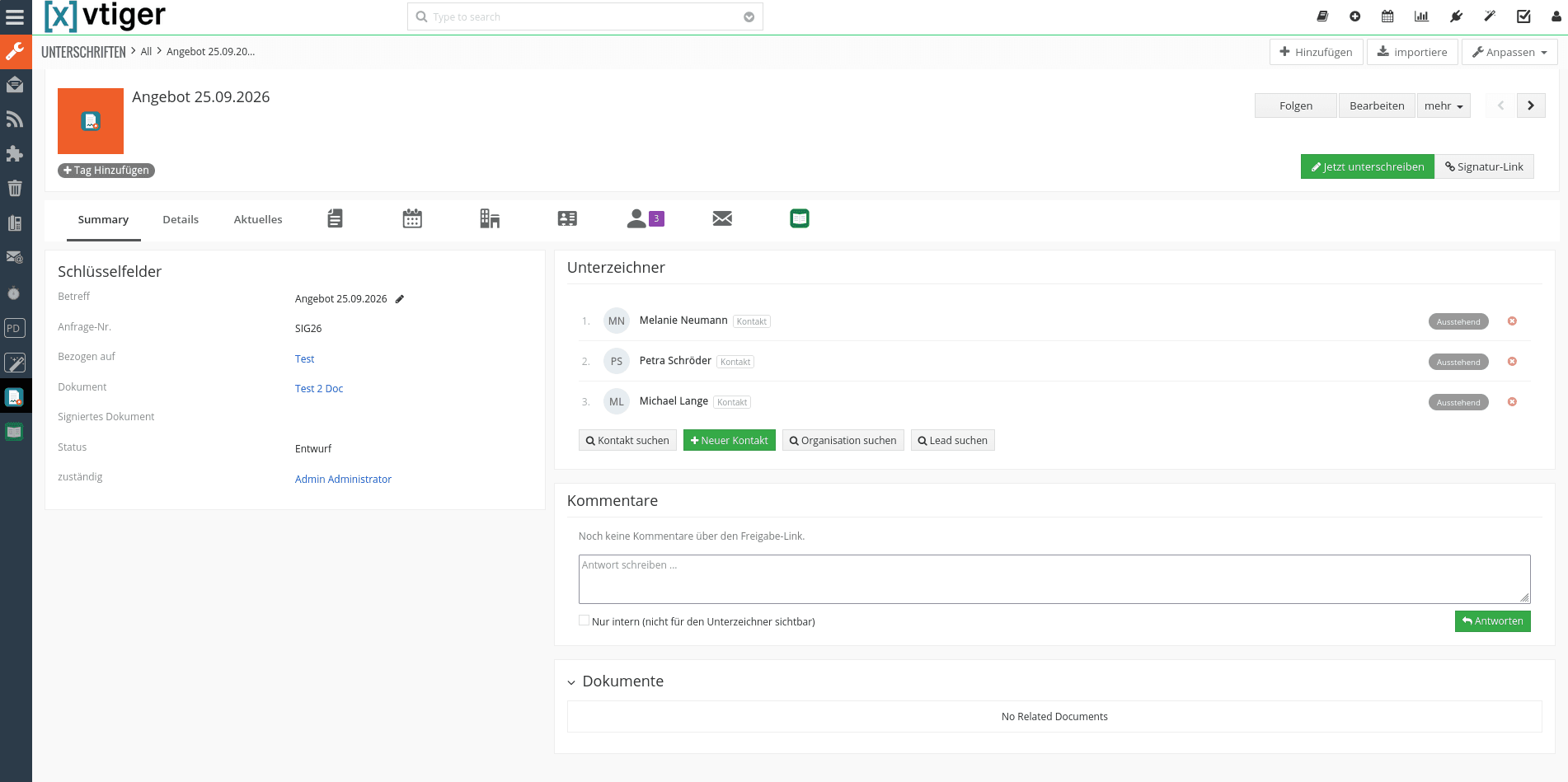Remove signer Melanie Neumann

tap(1512, 321)
